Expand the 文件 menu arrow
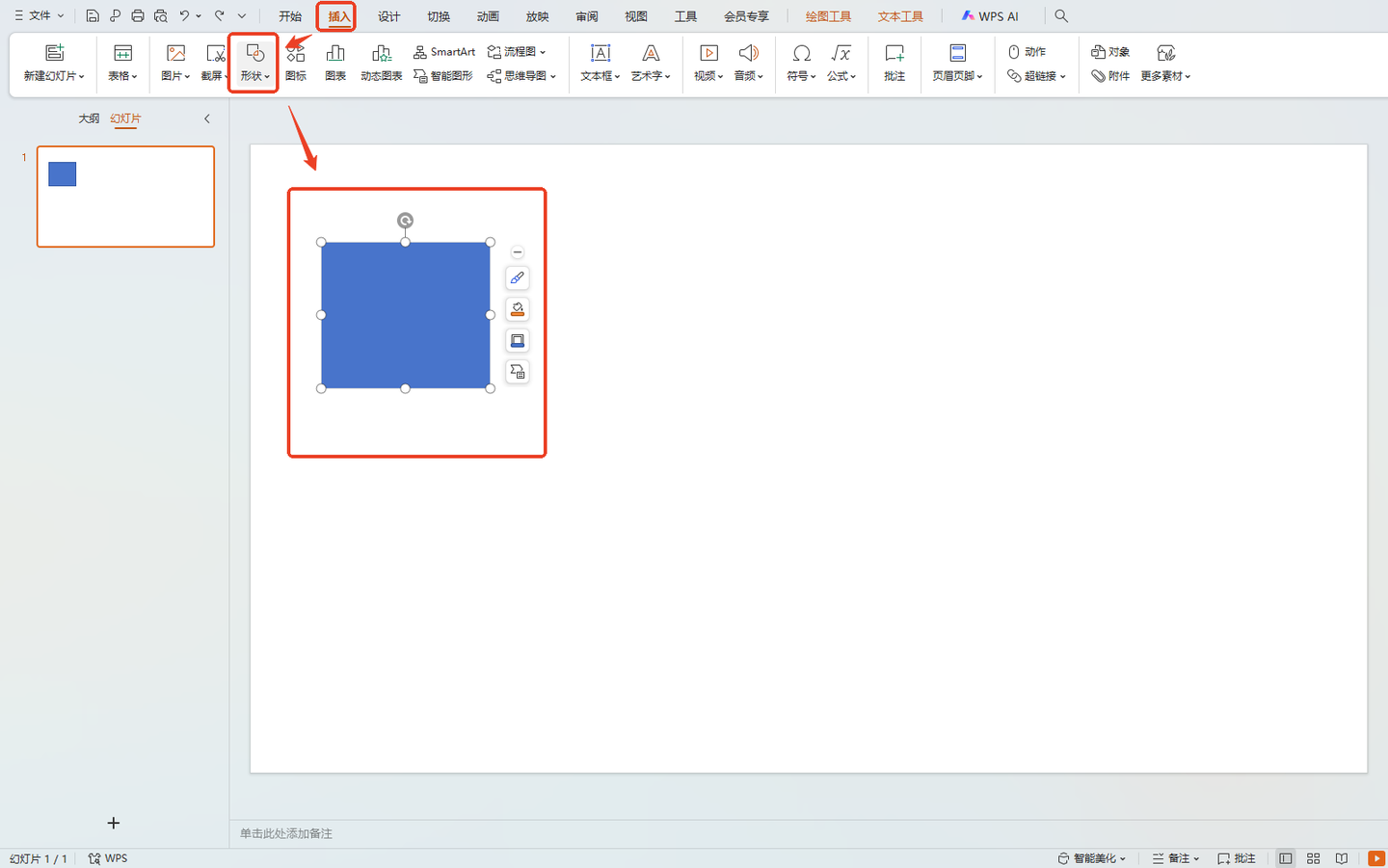Image resolution: width=1388 pixels, height=868 pixels. (x=61, y=15)
